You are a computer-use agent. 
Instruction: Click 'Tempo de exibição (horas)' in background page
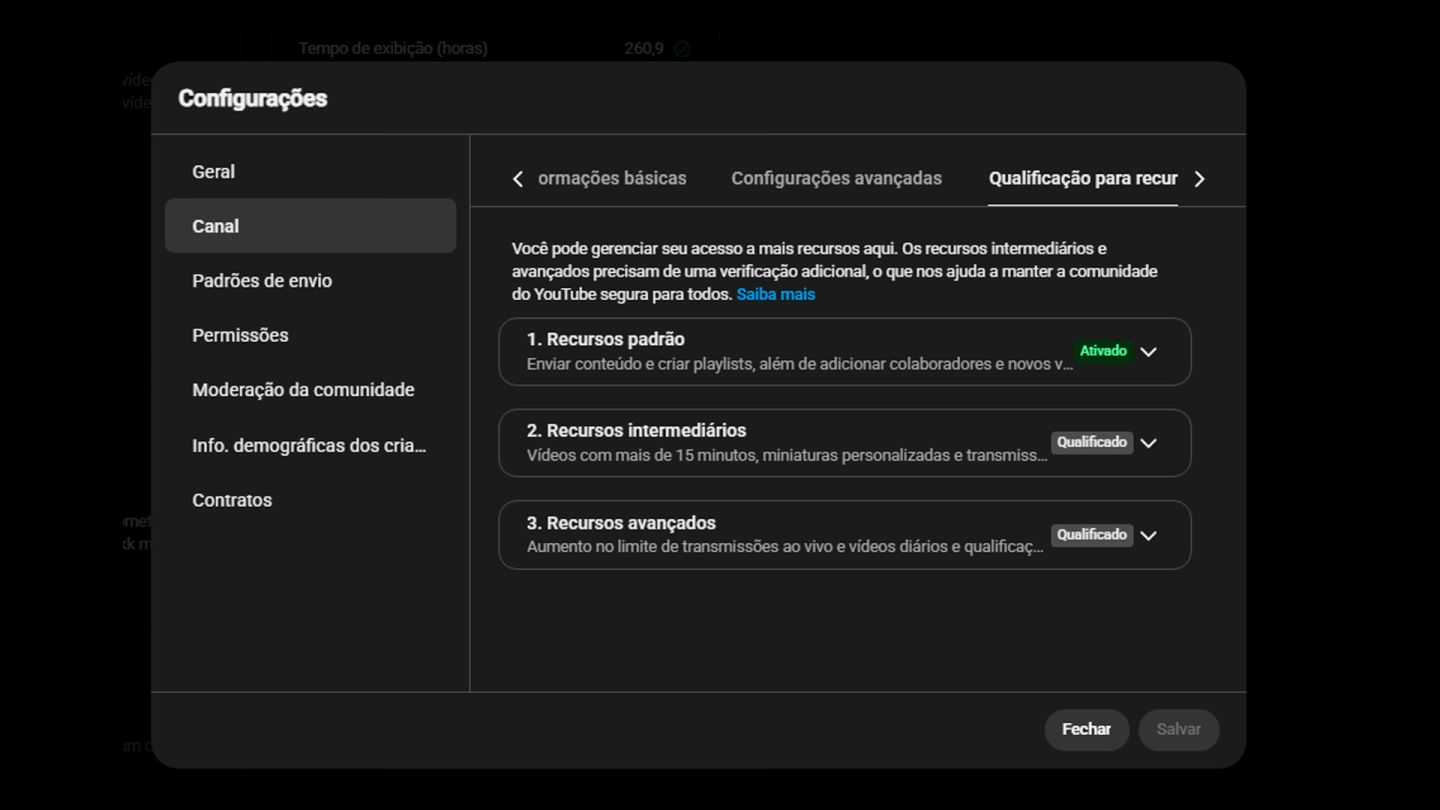point(393,48)
